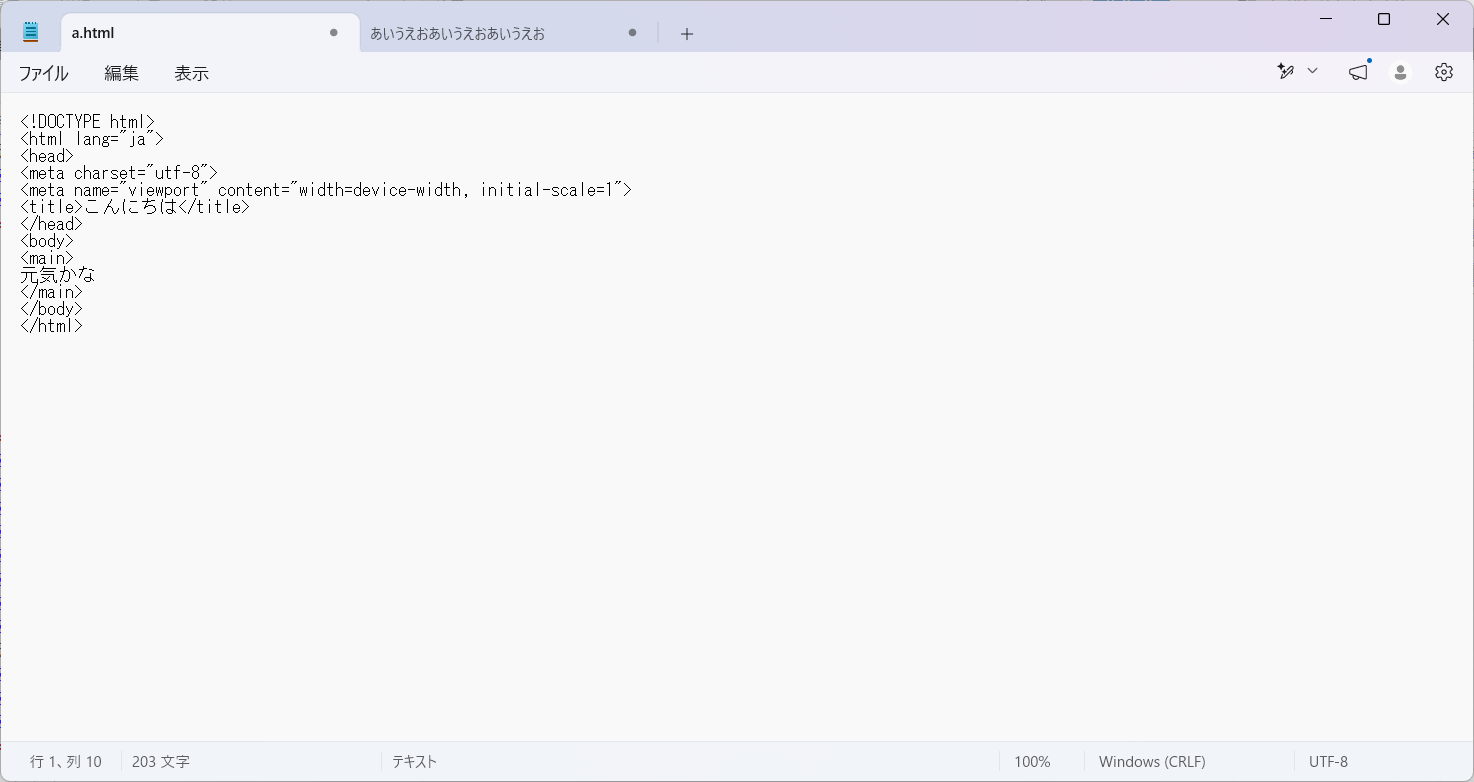Open the ファイル menu

click(x=43, y=73)
